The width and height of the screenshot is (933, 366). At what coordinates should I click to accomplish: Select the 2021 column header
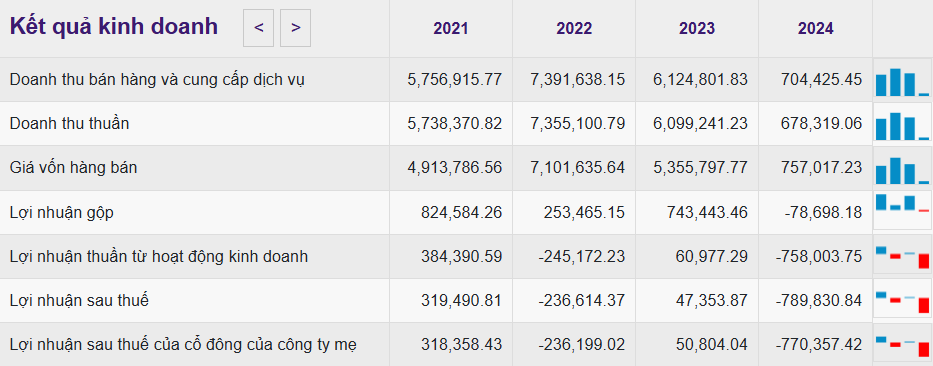(451, 29)
